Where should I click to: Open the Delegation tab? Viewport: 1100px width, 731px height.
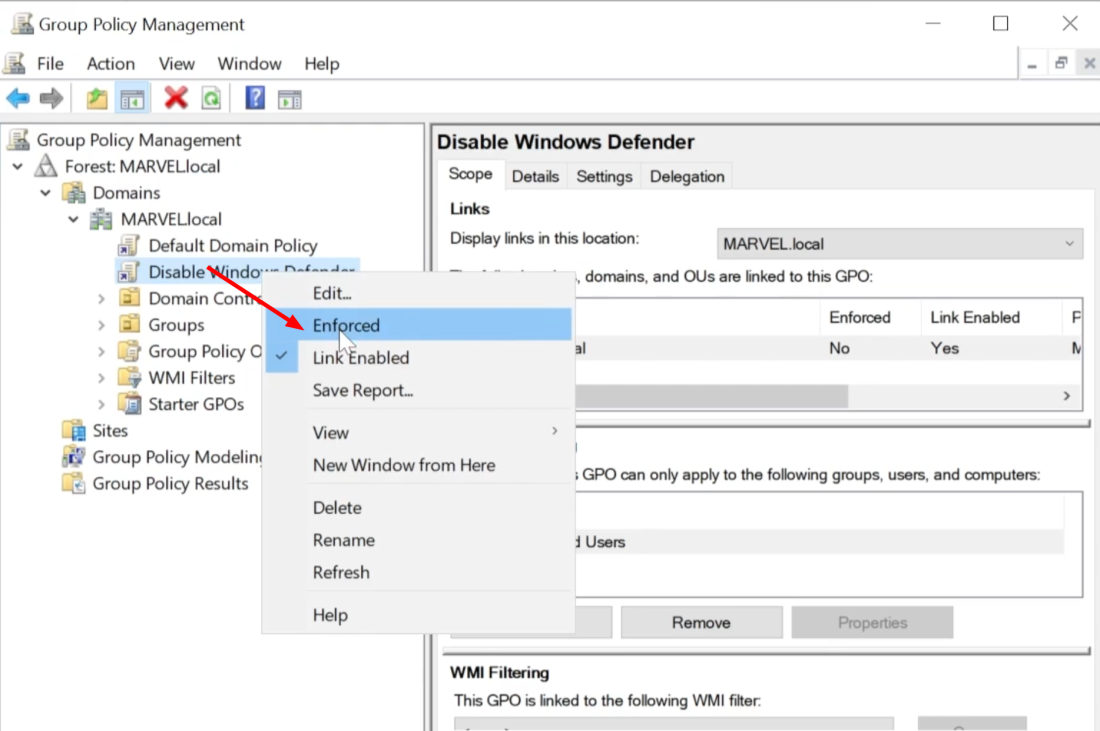coord(686,176)
